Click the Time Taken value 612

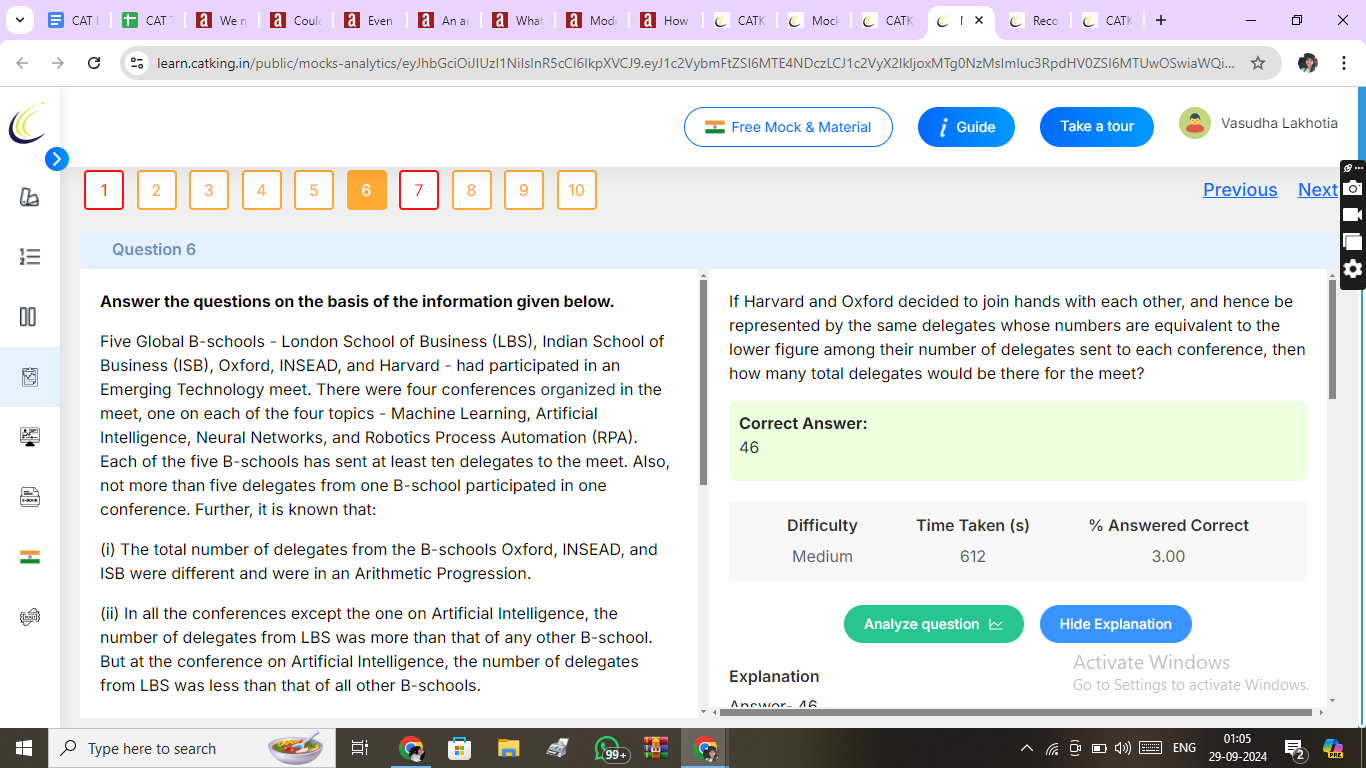click(x=973, y=556)
